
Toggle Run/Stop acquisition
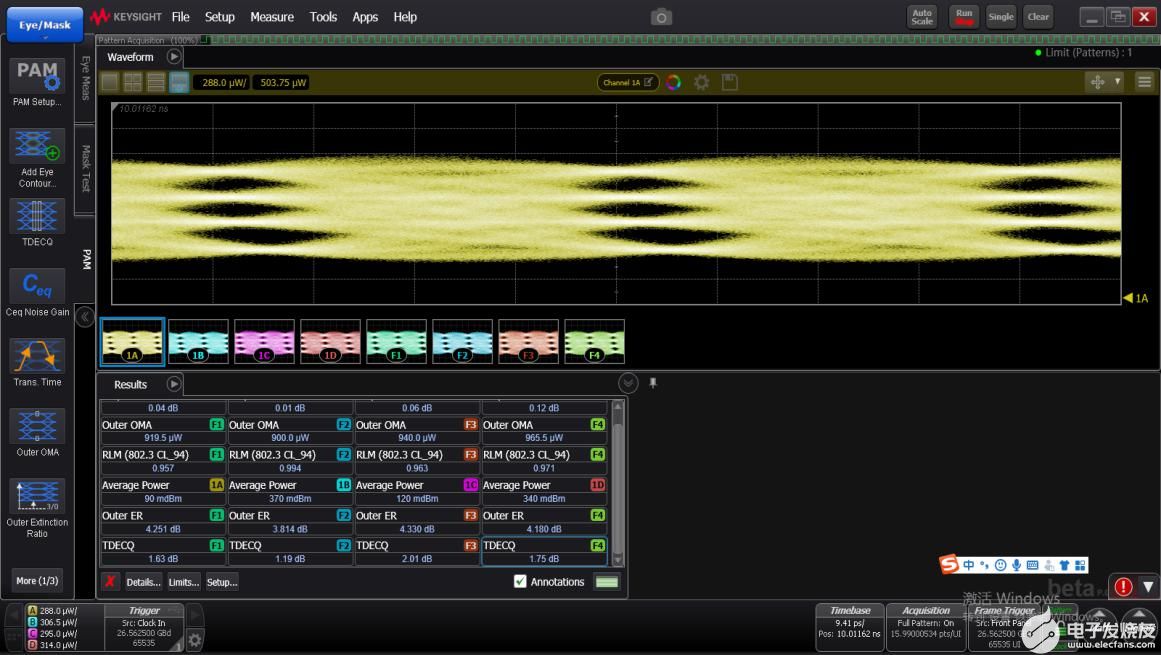(963, 17)
